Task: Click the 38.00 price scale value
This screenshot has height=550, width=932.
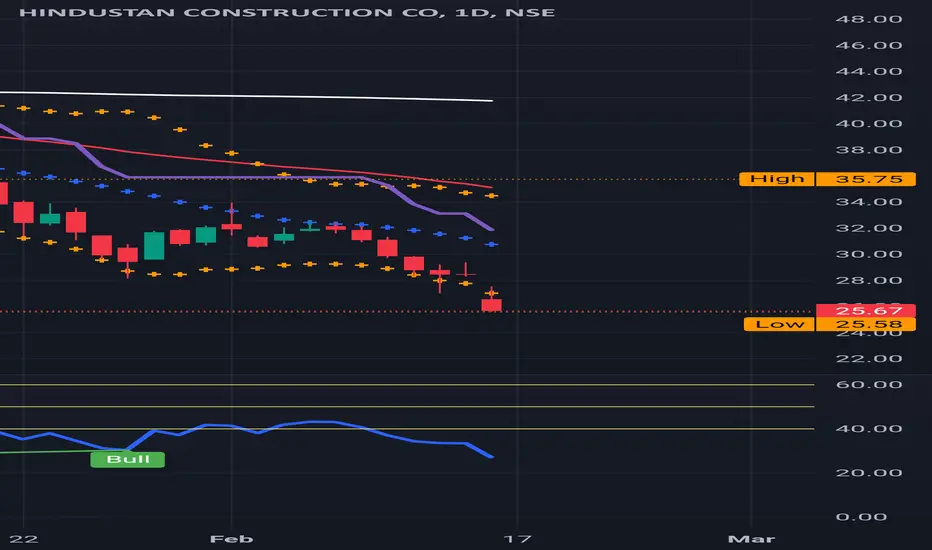Action: point(868,150)
